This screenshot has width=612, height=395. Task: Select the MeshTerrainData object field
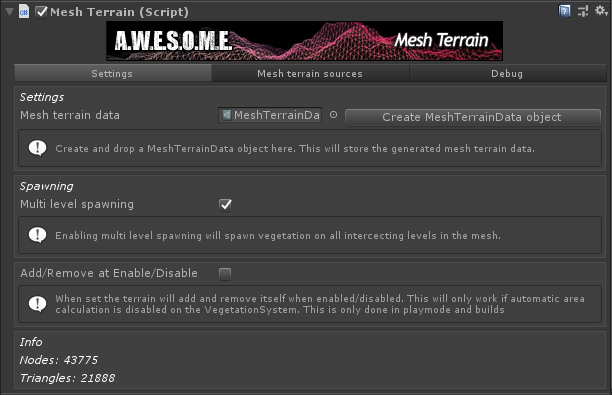[270, 115]
